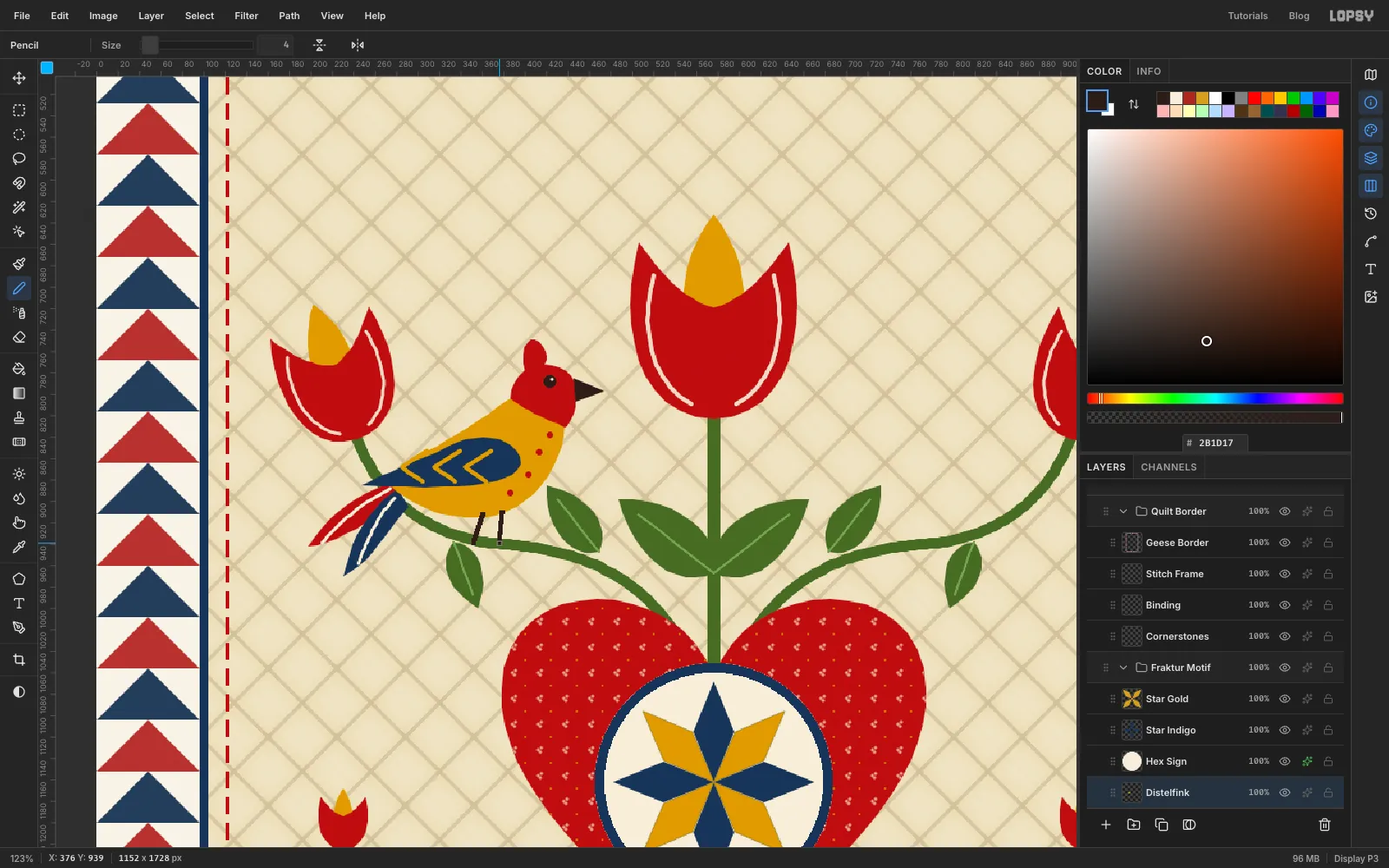The width and height of the screenshot is (1389, 868).
Task: Hide the Geese Border layer
Action: coord(1285,542)
